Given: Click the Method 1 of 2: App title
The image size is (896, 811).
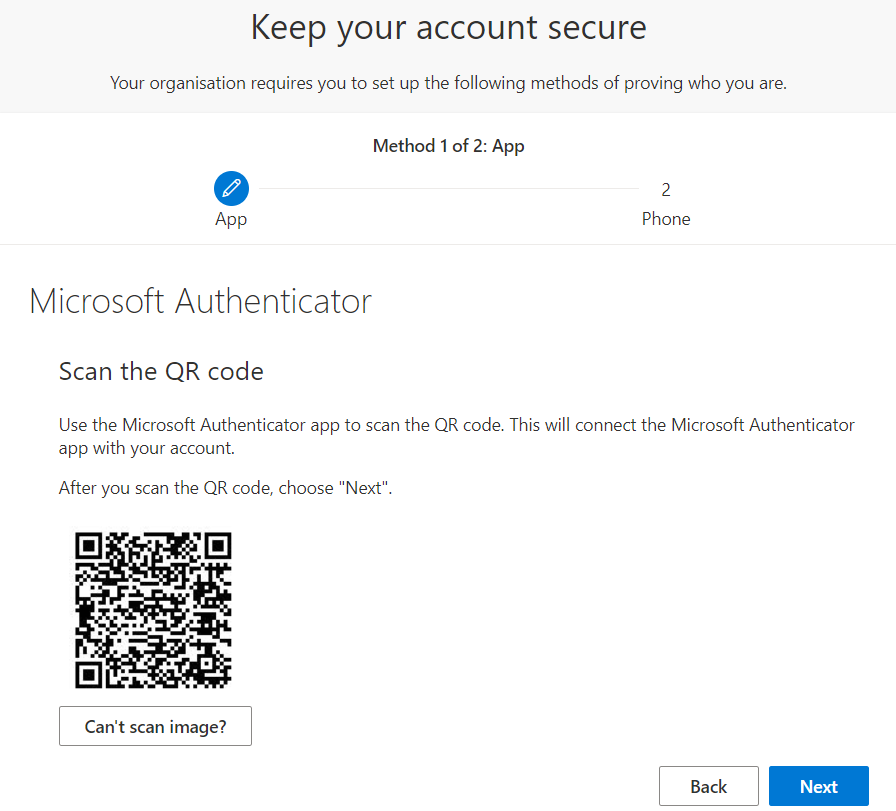Looking at the screenshot, I should pyautogui.click(x=449, y=146).
